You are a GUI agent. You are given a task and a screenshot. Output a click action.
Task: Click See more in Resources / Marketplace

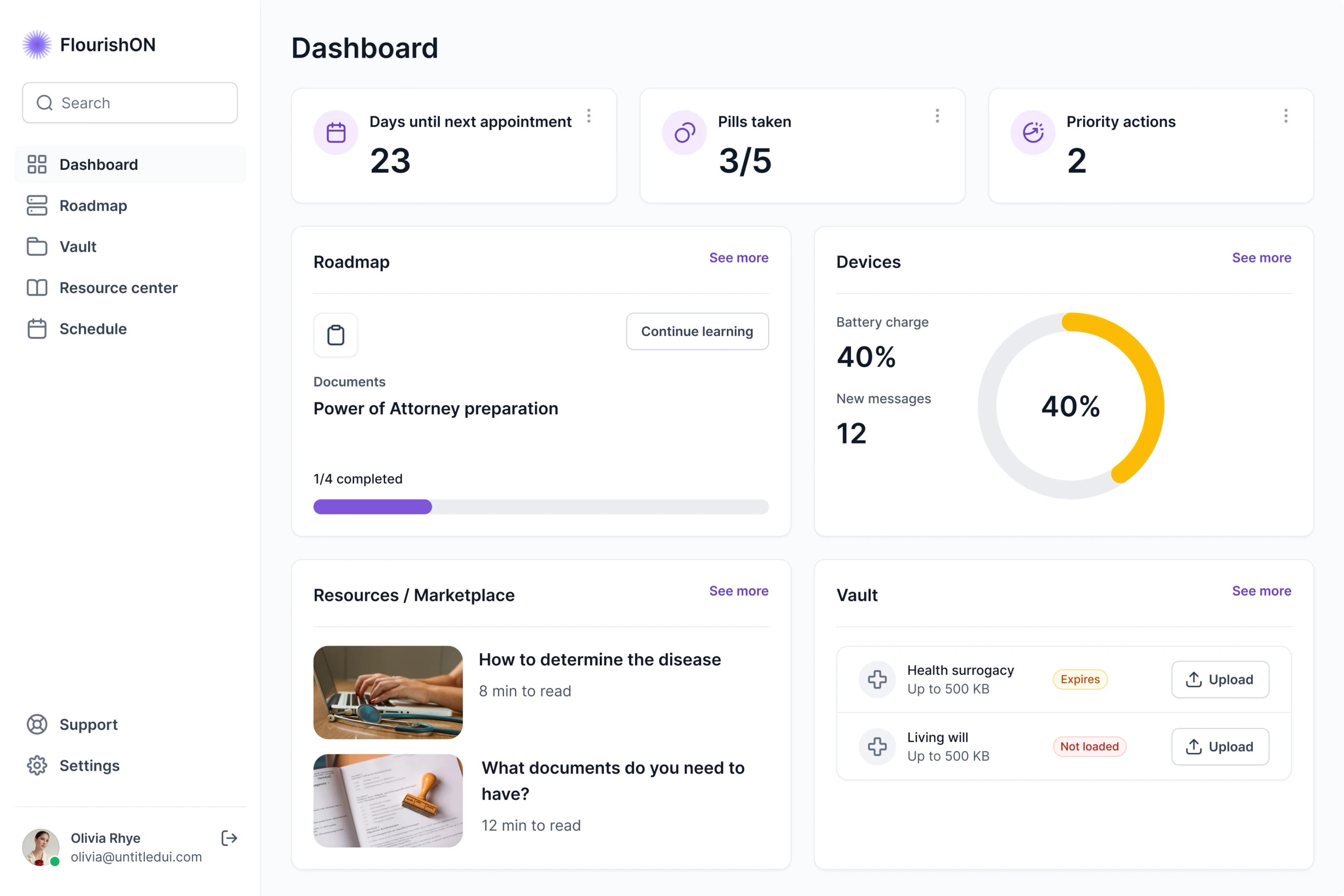point(739,591)
